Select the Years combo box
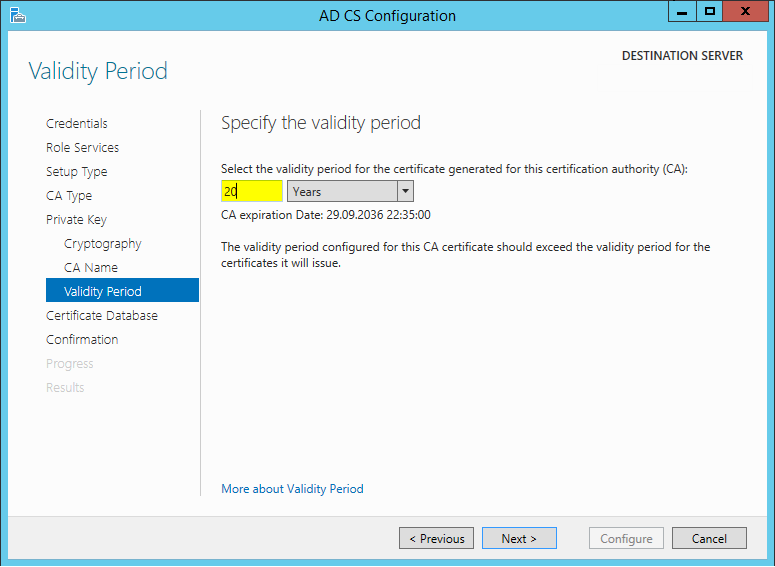Image resolution: width=775 pixels, height=567 pixels. pyautogui.click(x=350, y=191)
